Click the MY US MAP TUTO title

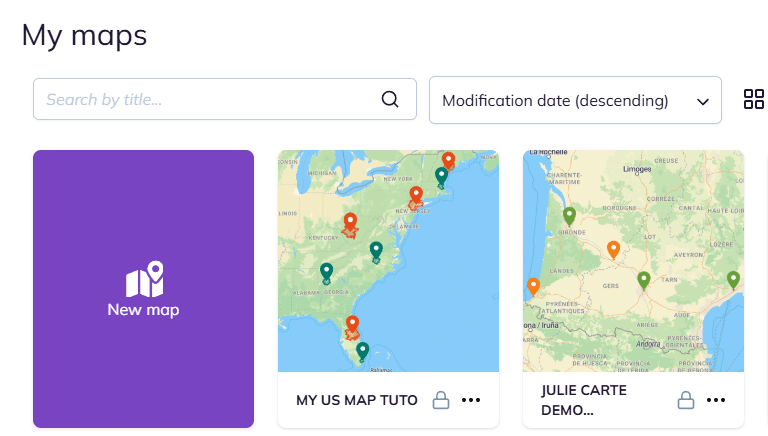pyautogui.click(x=356, y=400)
